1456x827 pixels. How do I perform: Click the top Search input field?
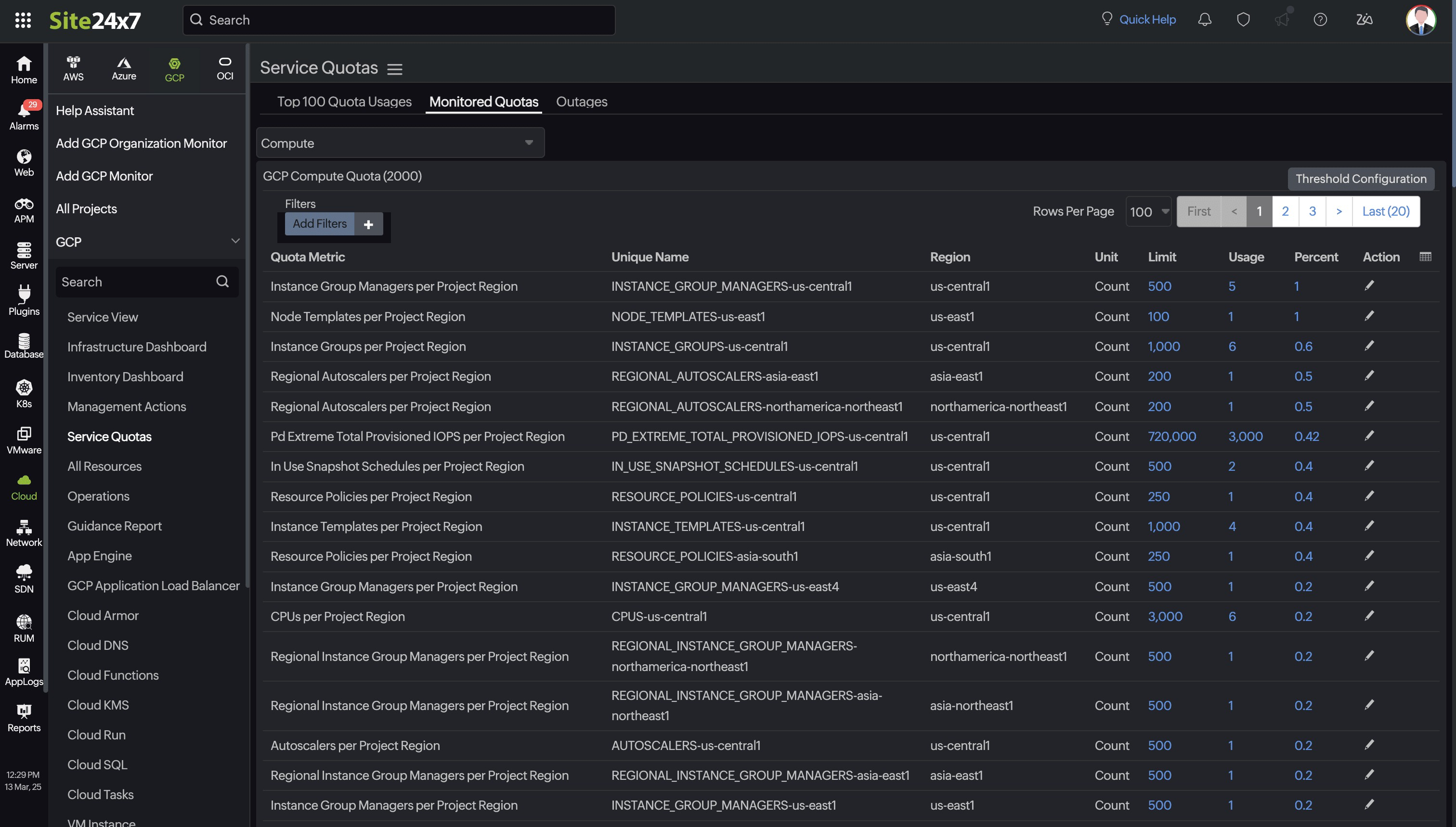point(399,20)
